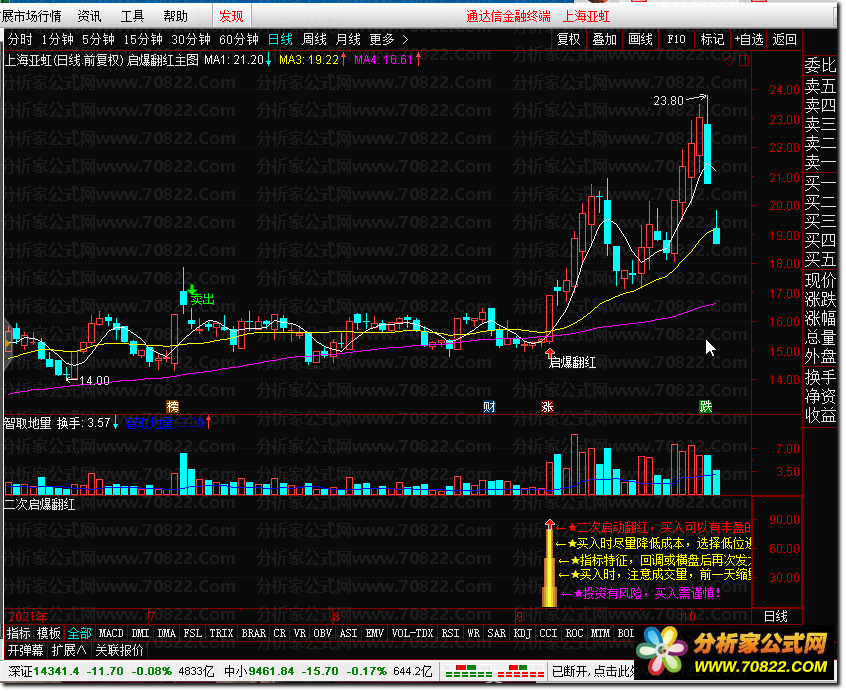Select the ROC indicator
The height and width of the screenshot is (691, 846).
(574, 633)
